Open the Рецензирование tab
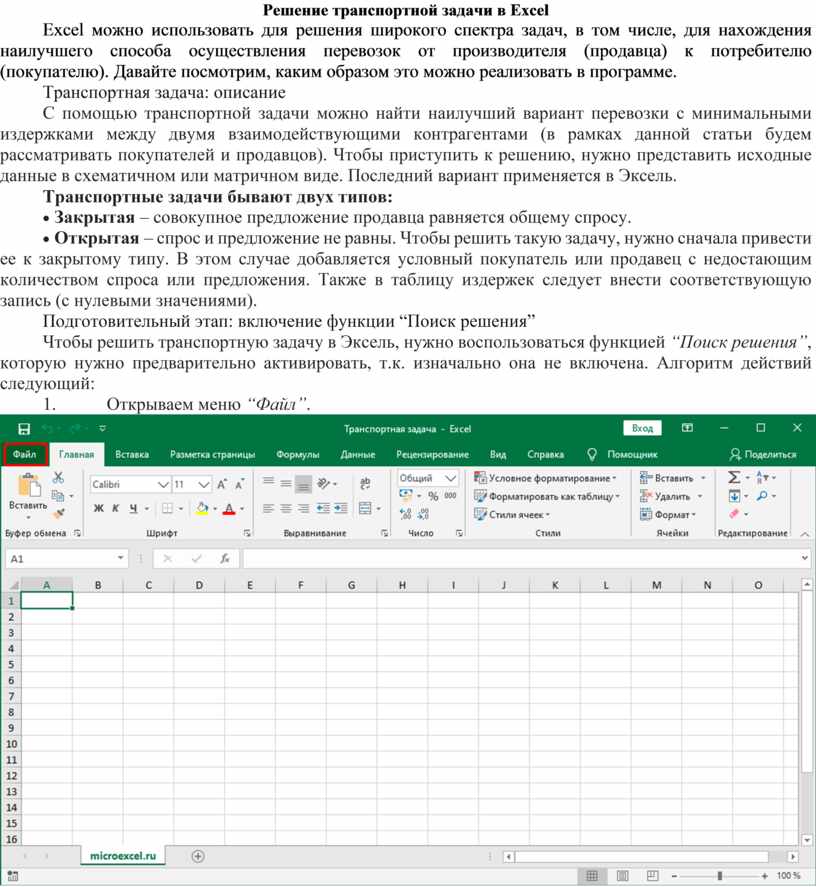 tap(432, 454)
